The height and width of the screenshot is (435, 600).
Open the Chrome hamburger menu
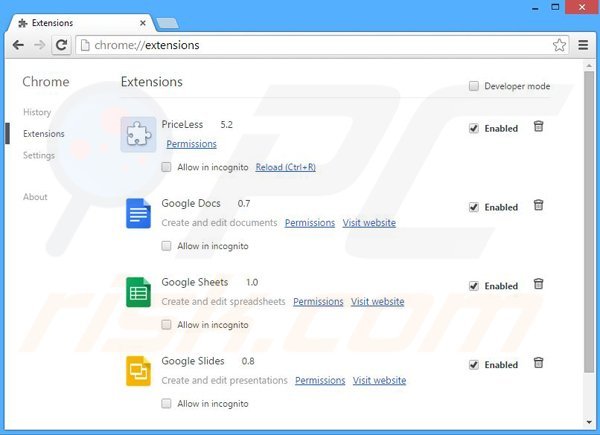583,45
